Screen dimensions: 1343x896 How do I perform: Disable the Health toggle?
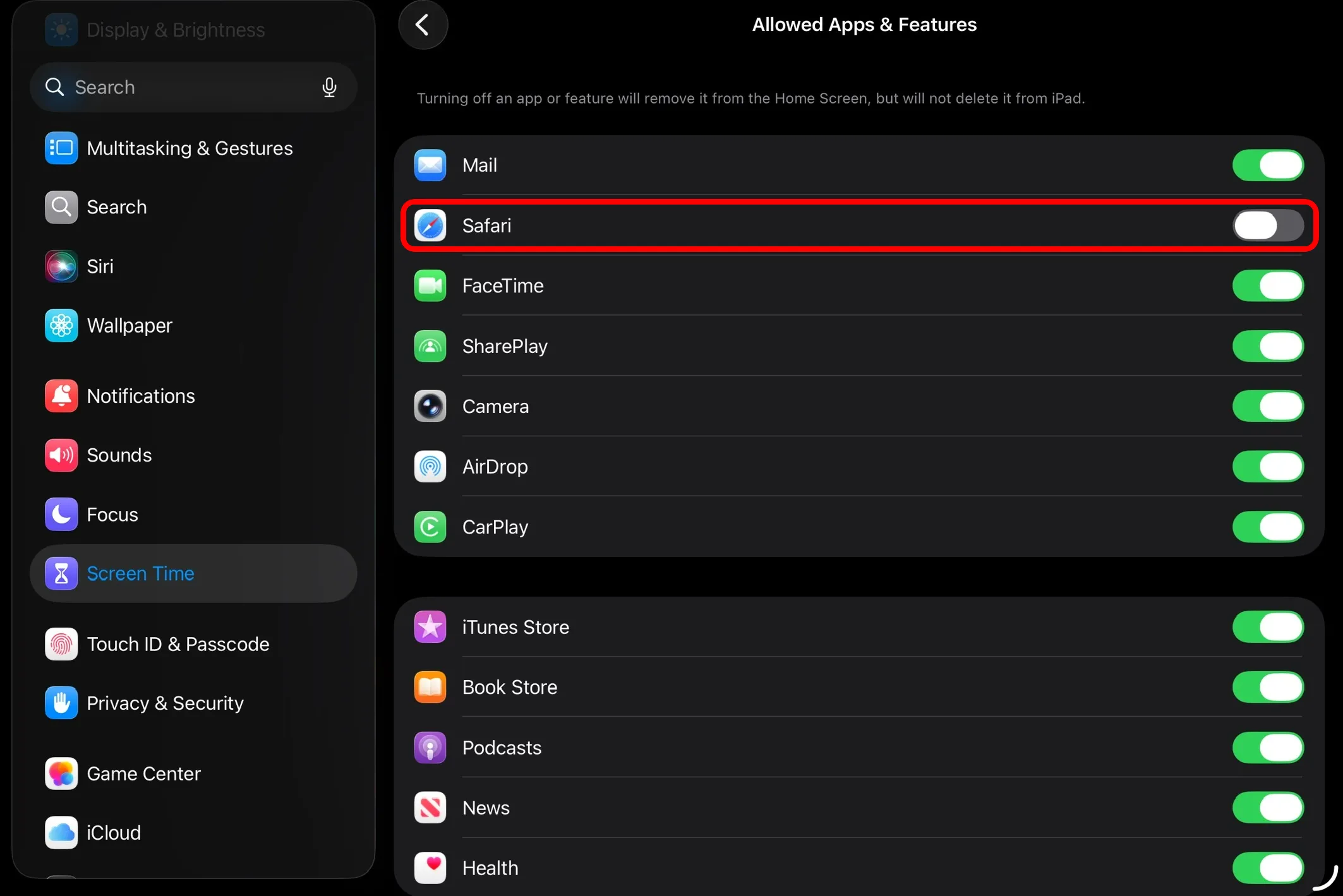click(x=1268, y=868)
